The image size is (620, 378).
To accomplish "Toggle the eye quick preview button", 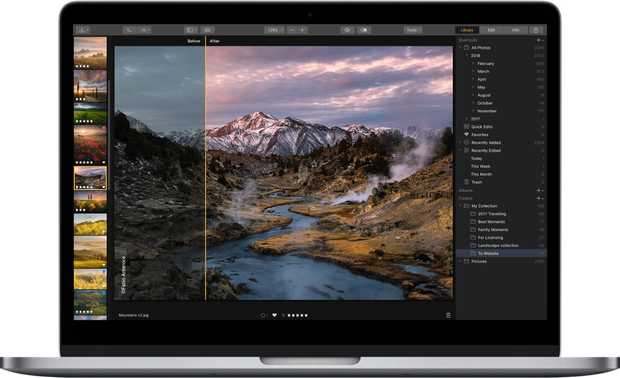I will [347, 30].
